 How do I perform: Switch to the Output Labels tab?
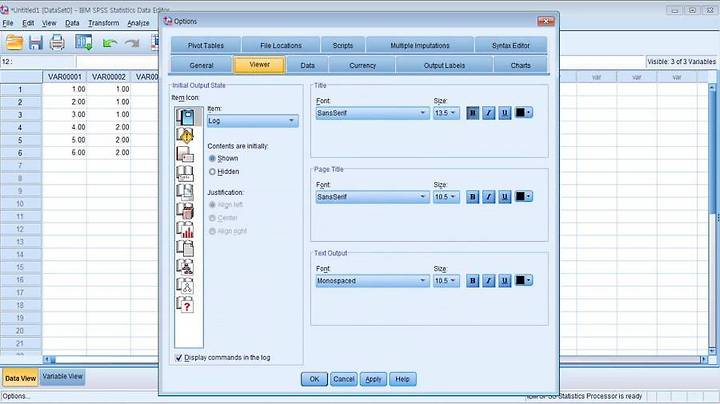coord(444,66)
